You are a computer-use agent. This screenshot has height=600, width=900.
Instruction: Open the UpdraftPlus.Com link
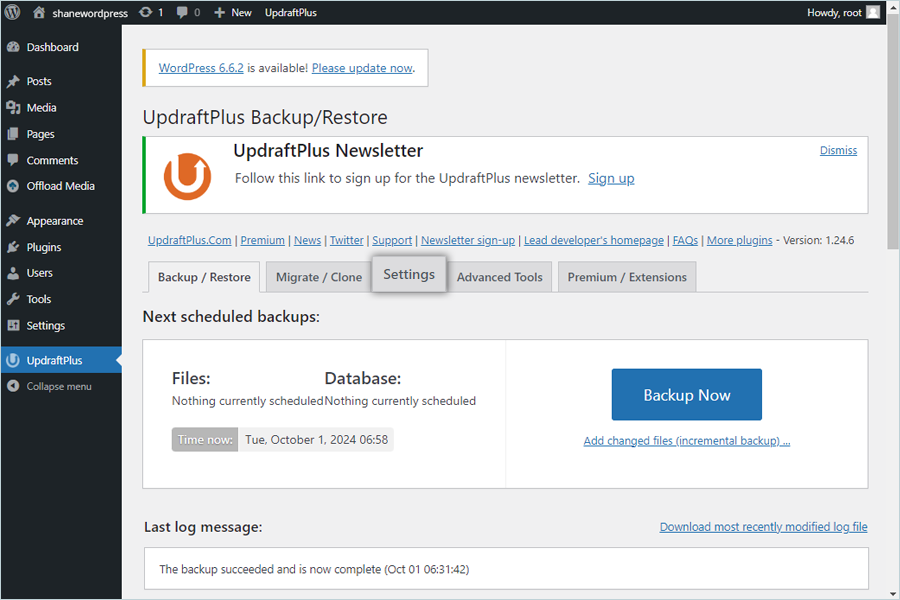tap(189, 241)
